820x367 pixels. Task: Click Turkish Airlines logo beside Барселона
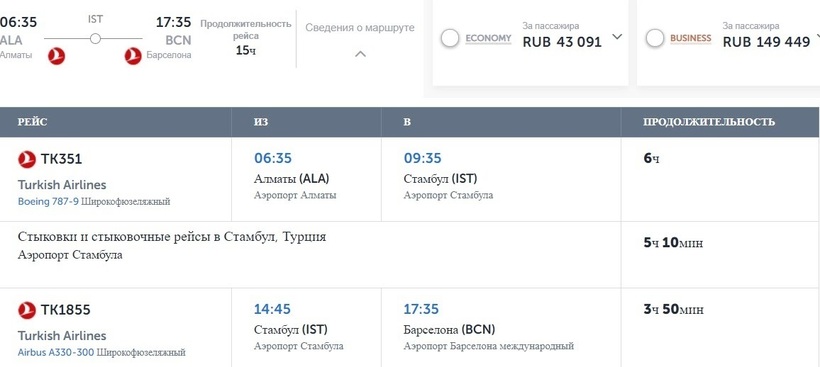tap(133, 56)
